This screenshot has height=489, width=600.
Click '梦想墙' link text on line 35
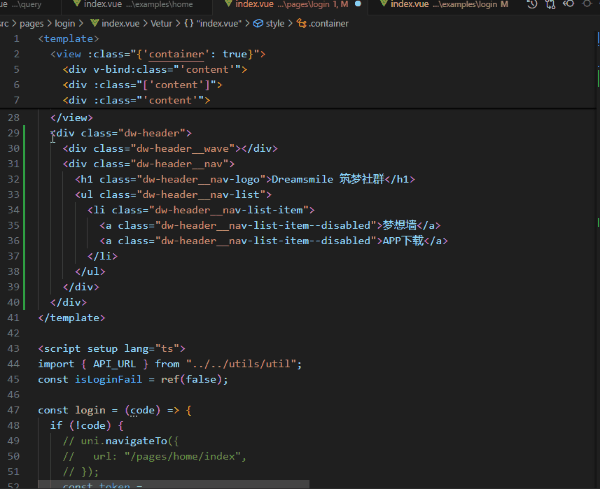[399, 225]
